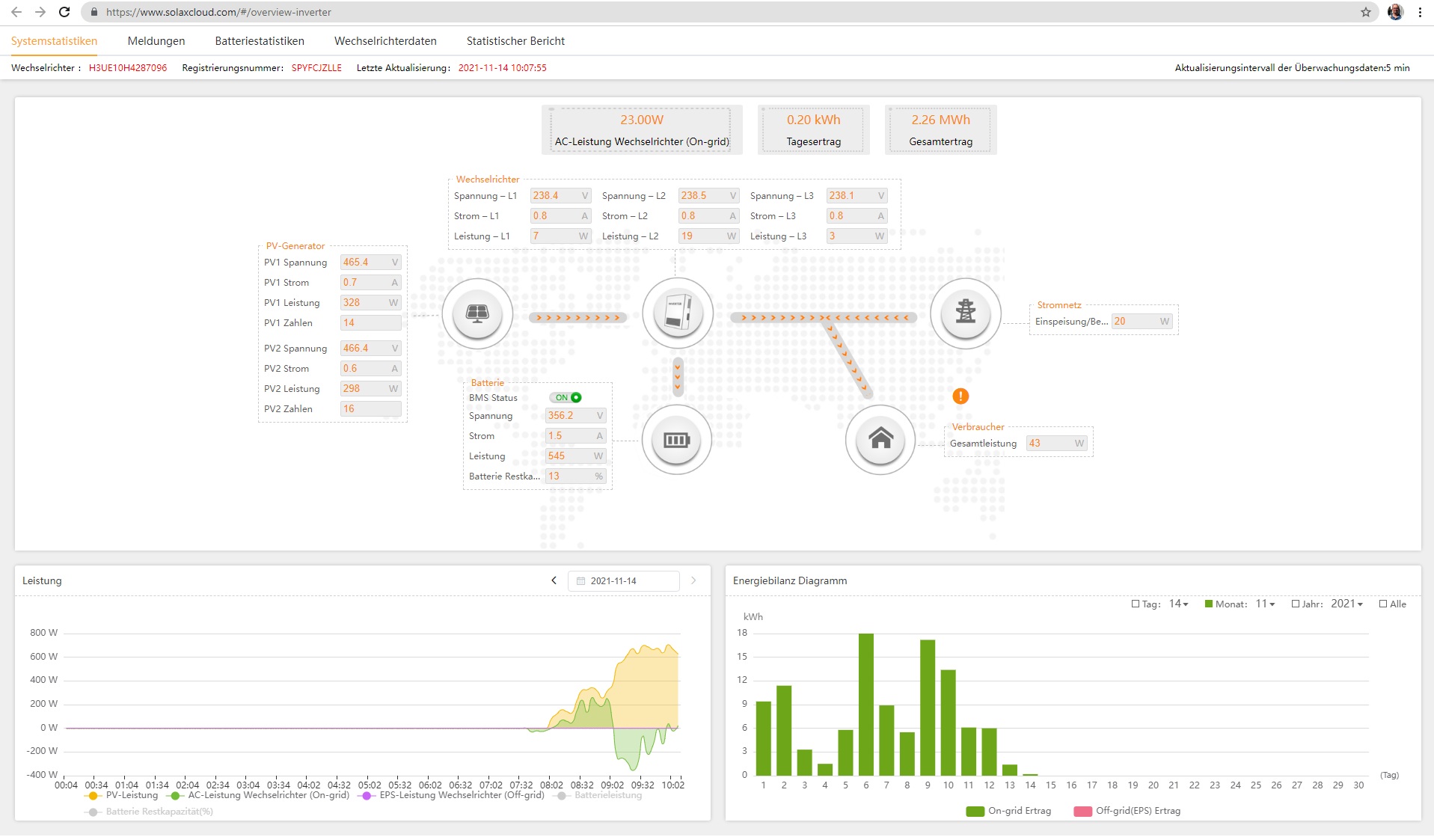
Task: Open the Tag day dropdown showing 14
Action: click(x=1179, y=604)
